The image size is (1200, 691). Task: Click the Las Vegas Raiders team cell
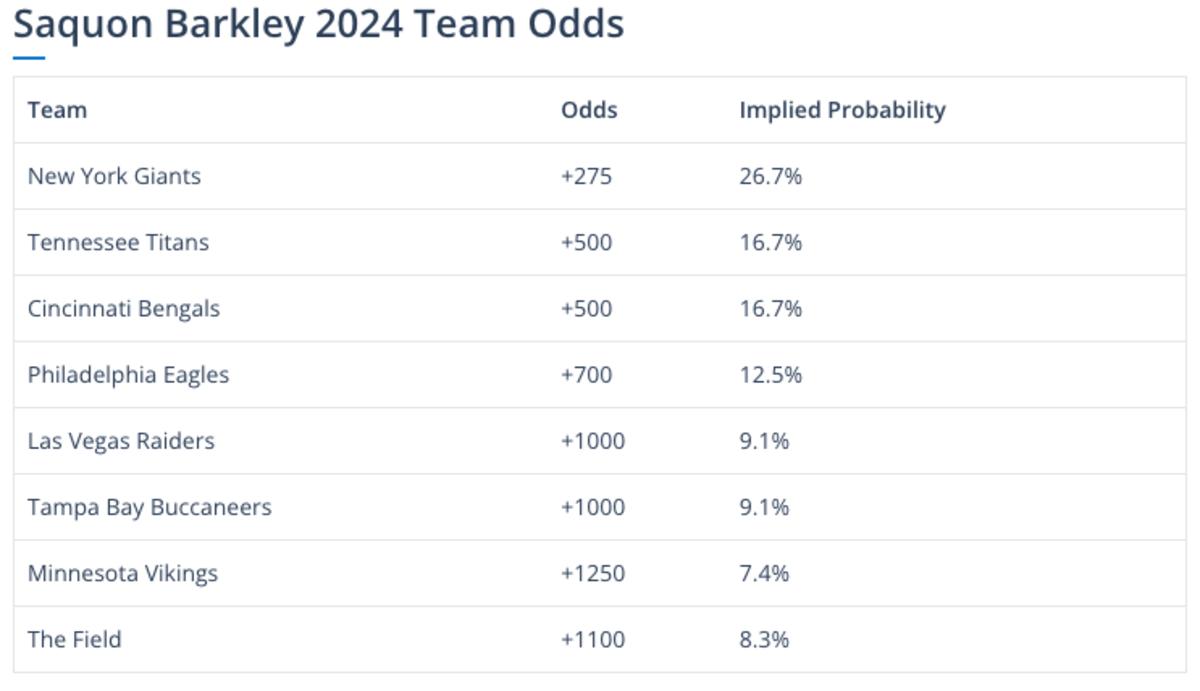(121, 441)
